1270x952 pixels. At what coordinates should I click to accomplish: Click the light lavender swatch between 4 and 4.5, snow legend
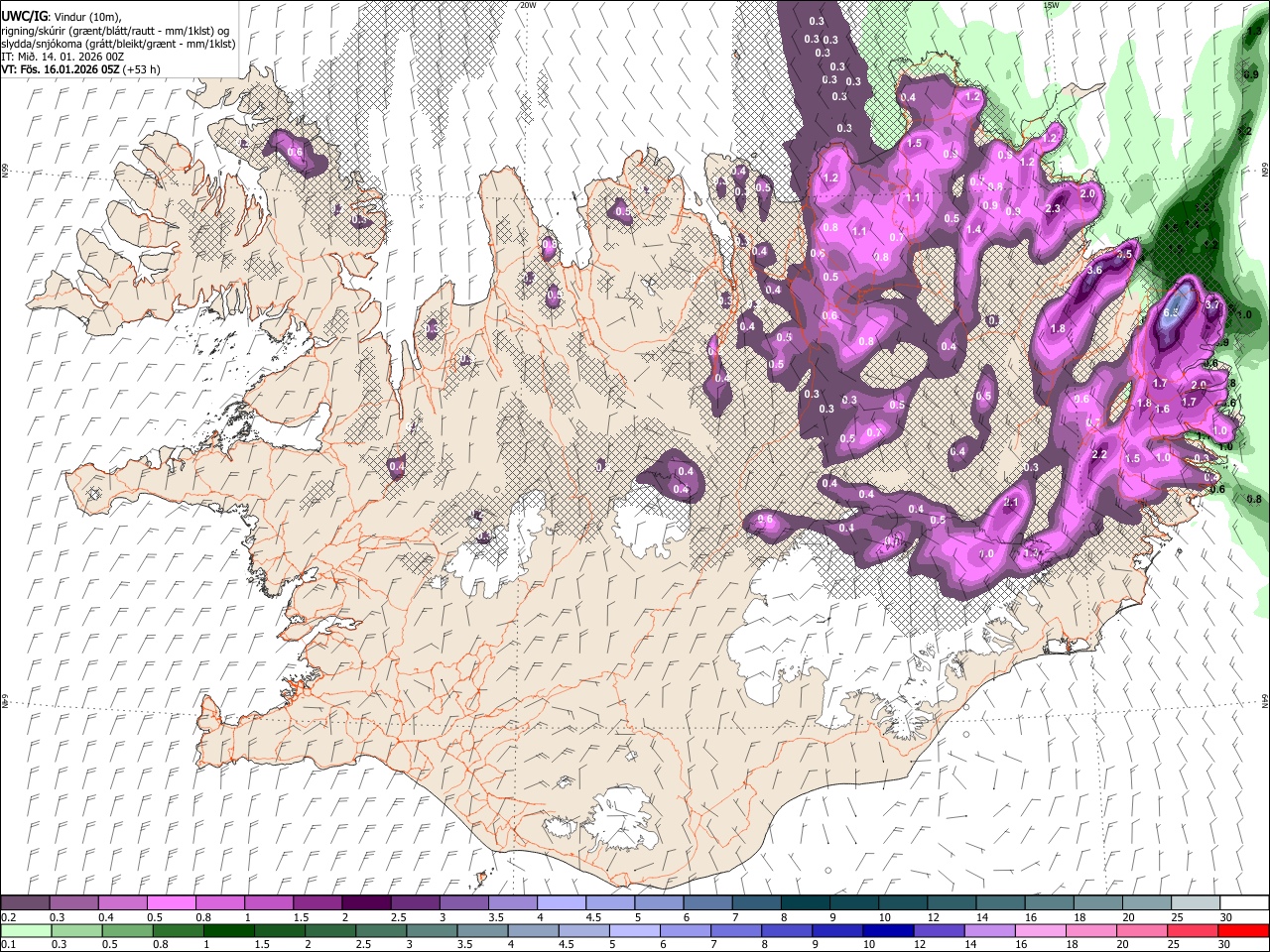(x=560, y=903)
